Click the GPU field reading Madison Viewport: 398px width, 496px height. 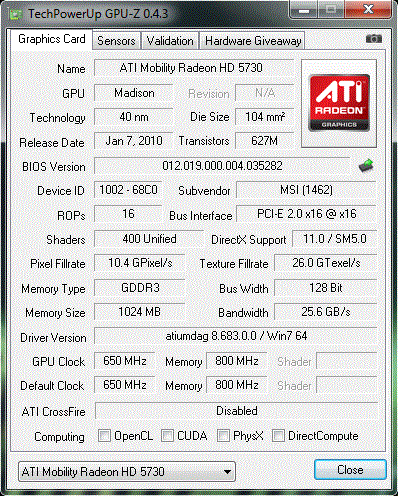tap(134, 93)
